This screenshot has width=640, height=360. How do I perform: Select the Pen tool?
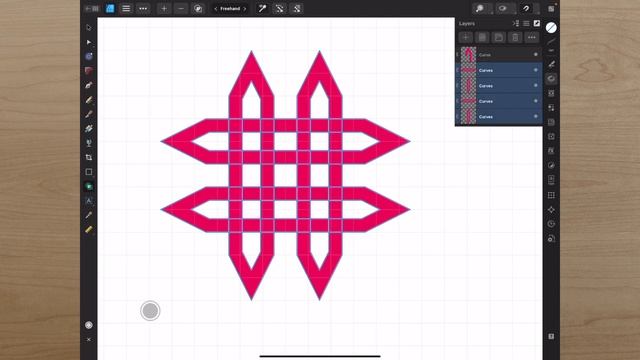(x=89, y=85)
